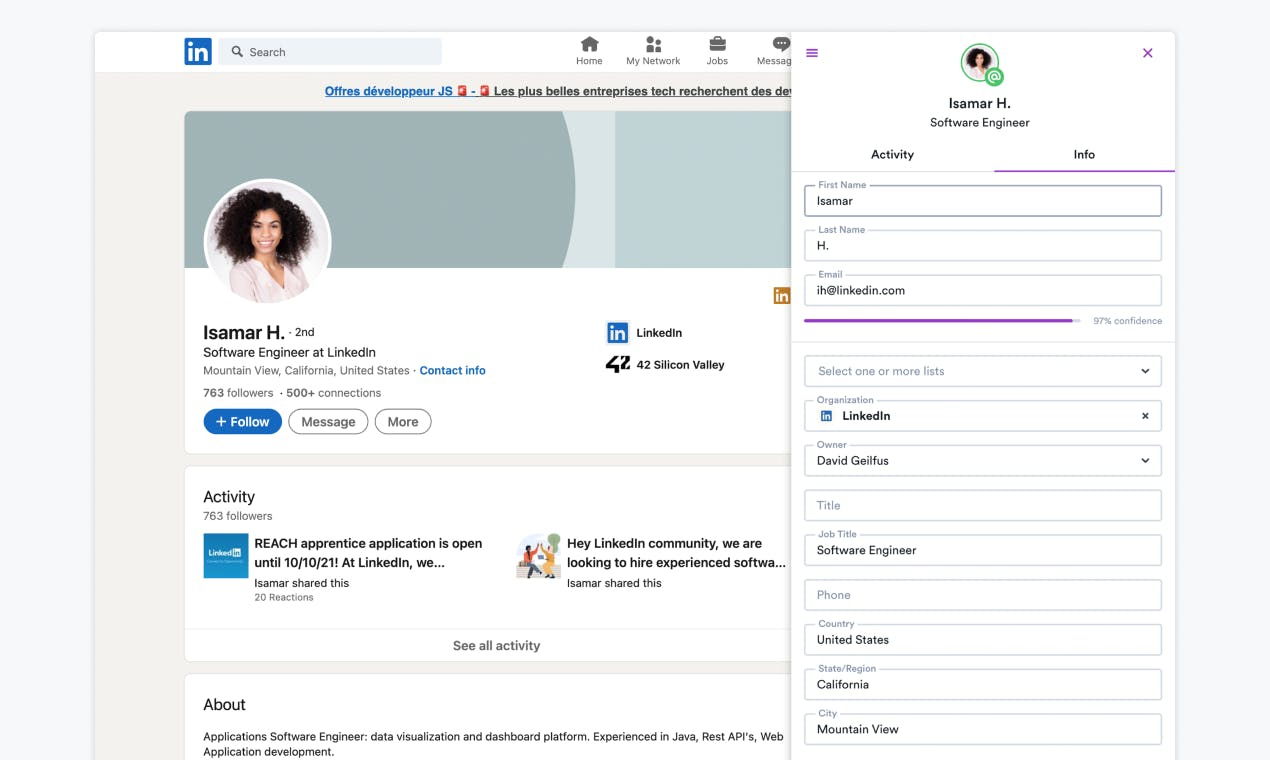Click the LinkedIn company logo in profile
The width and height of the screenshot is (1270, 760).
[x=618, y=333]
